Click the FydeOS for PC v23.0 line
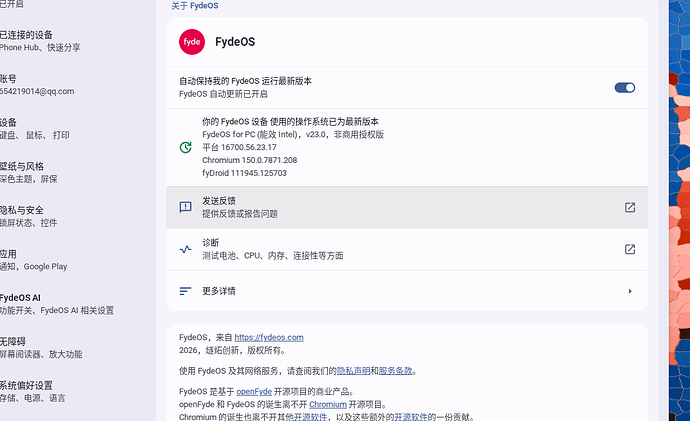The height and width of the screenshot is (421, 690). tap(293, 135)
